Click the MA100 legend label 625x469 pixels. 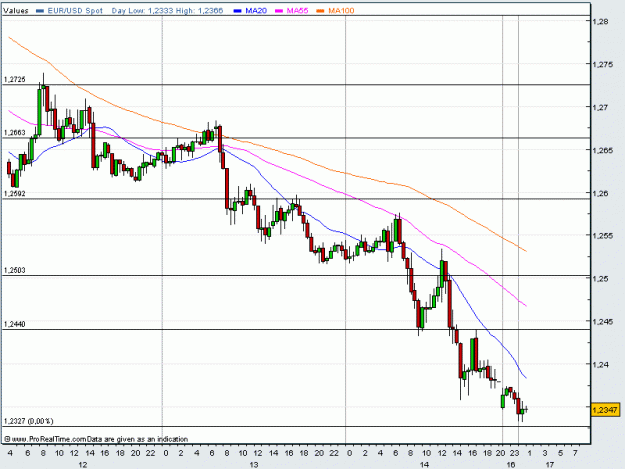341,11
